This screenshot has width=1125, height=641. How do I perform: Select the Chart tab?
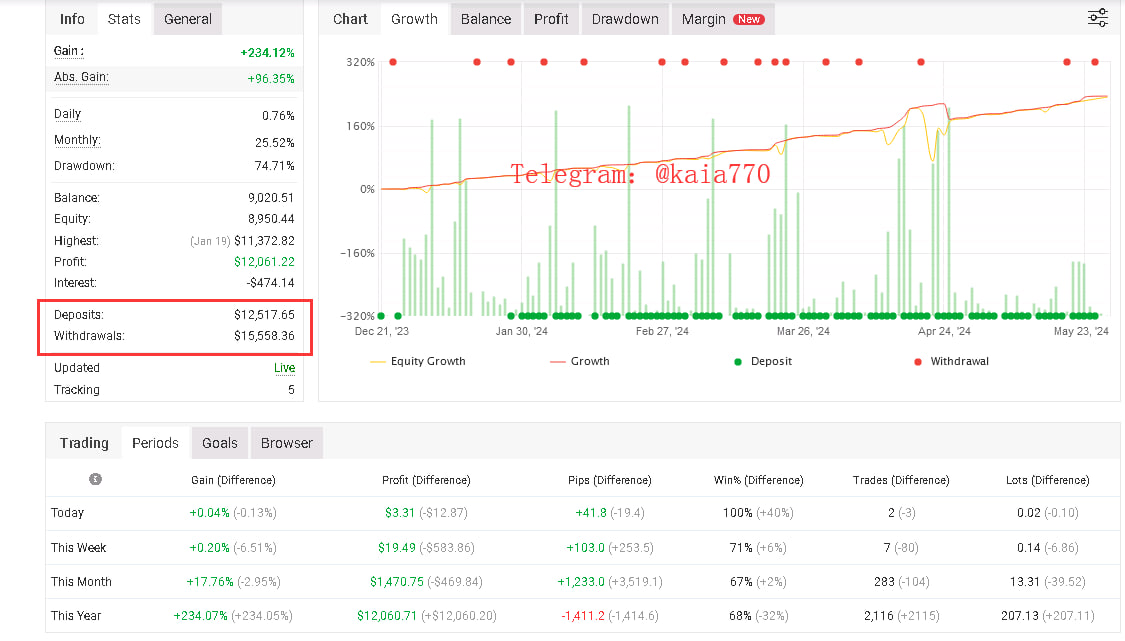[x=350, y=19]
